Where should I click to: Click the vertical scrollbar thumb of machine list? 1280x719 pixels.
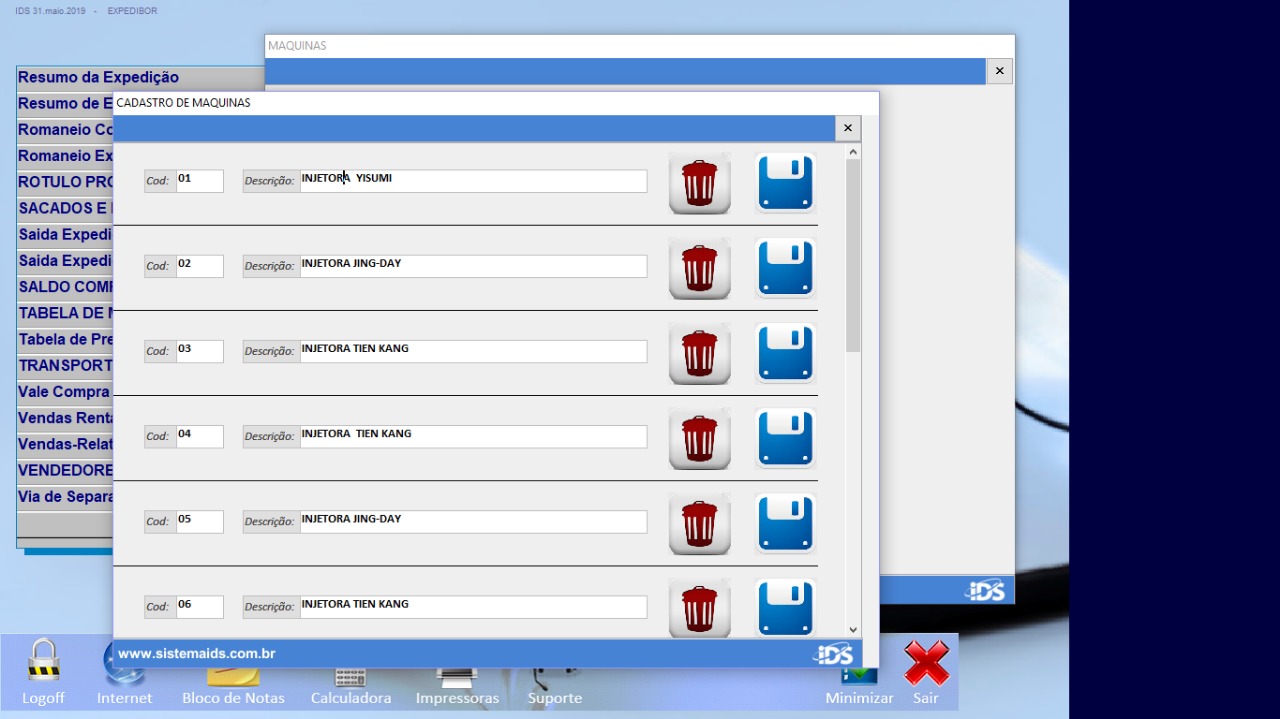coord(853,255)
